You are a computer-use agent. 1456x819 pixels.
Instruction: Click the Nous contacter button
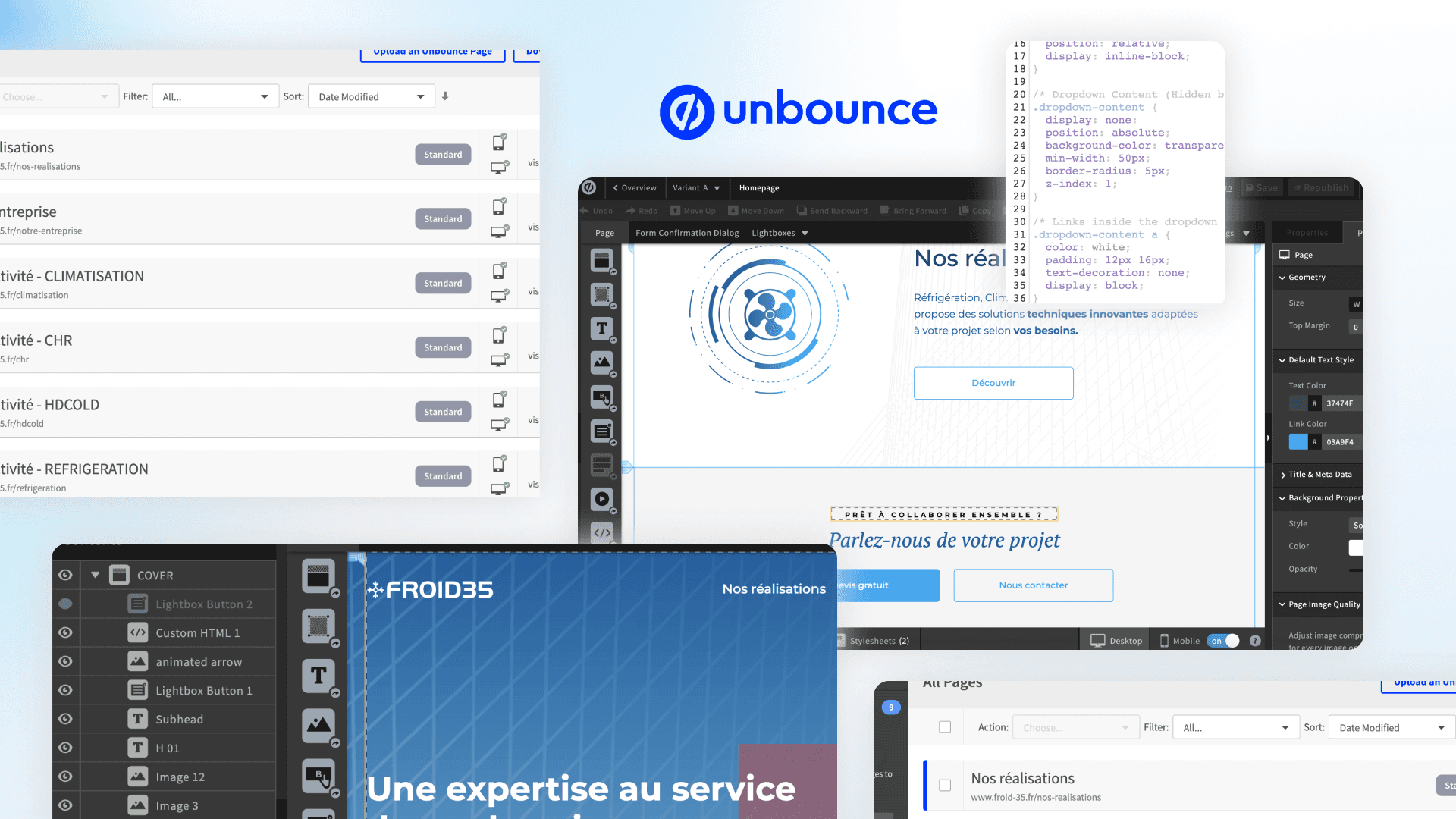pos(1033,585)
